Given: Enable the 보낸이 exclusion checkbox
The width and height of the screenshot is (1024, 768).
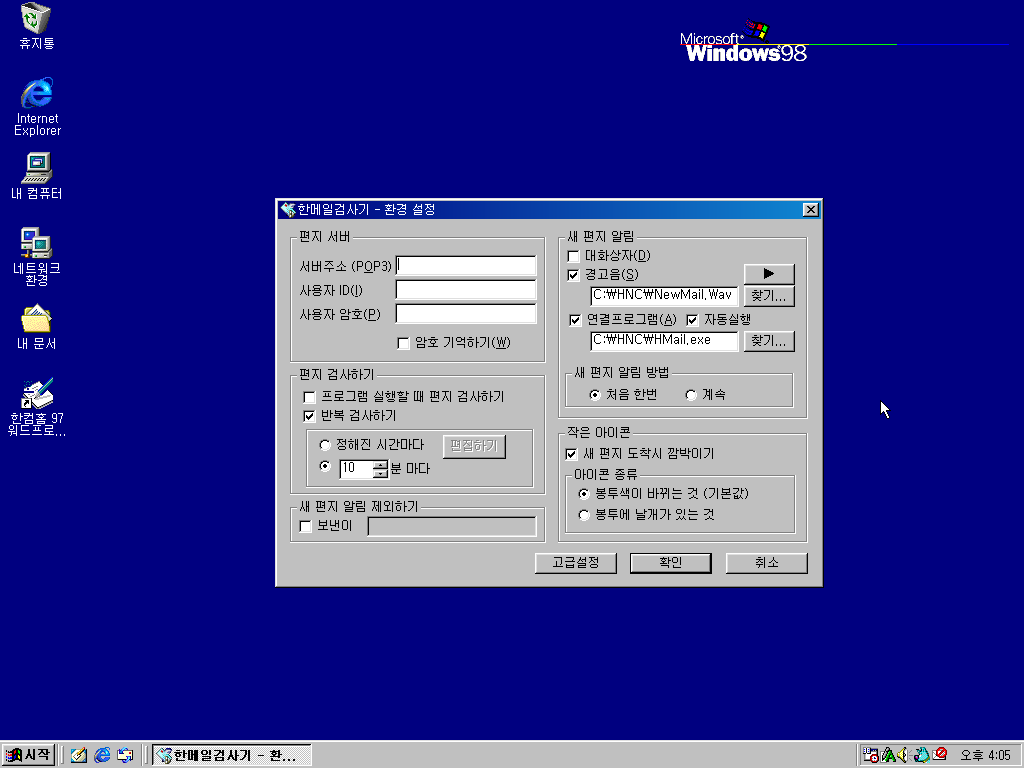Looking at the screenshot, I should click(x=306, y=526).
